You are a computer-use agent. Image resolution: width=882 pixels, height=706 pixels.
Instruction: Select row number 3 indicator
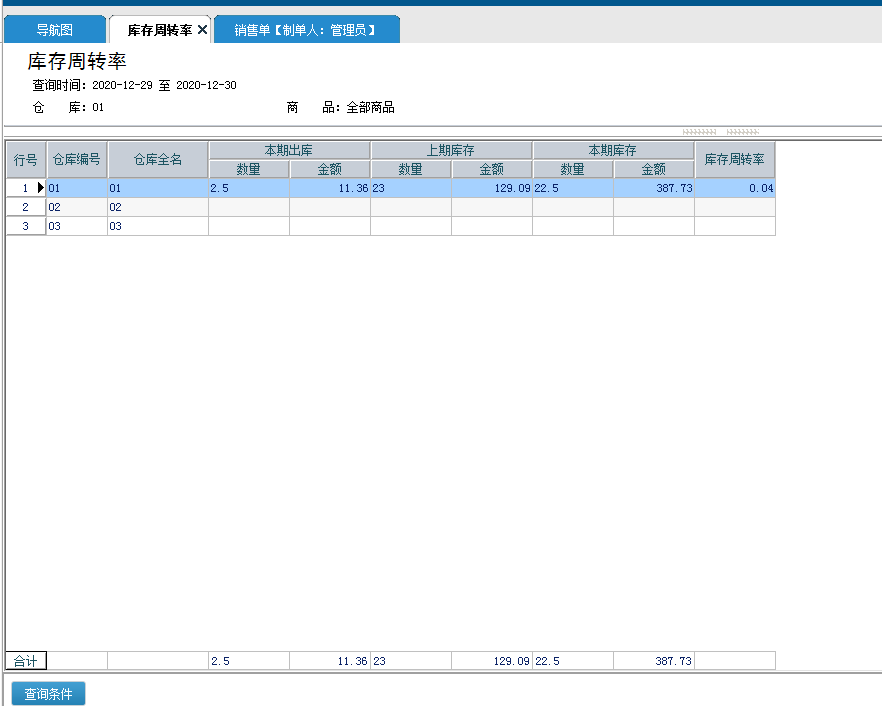click(26, 226)
